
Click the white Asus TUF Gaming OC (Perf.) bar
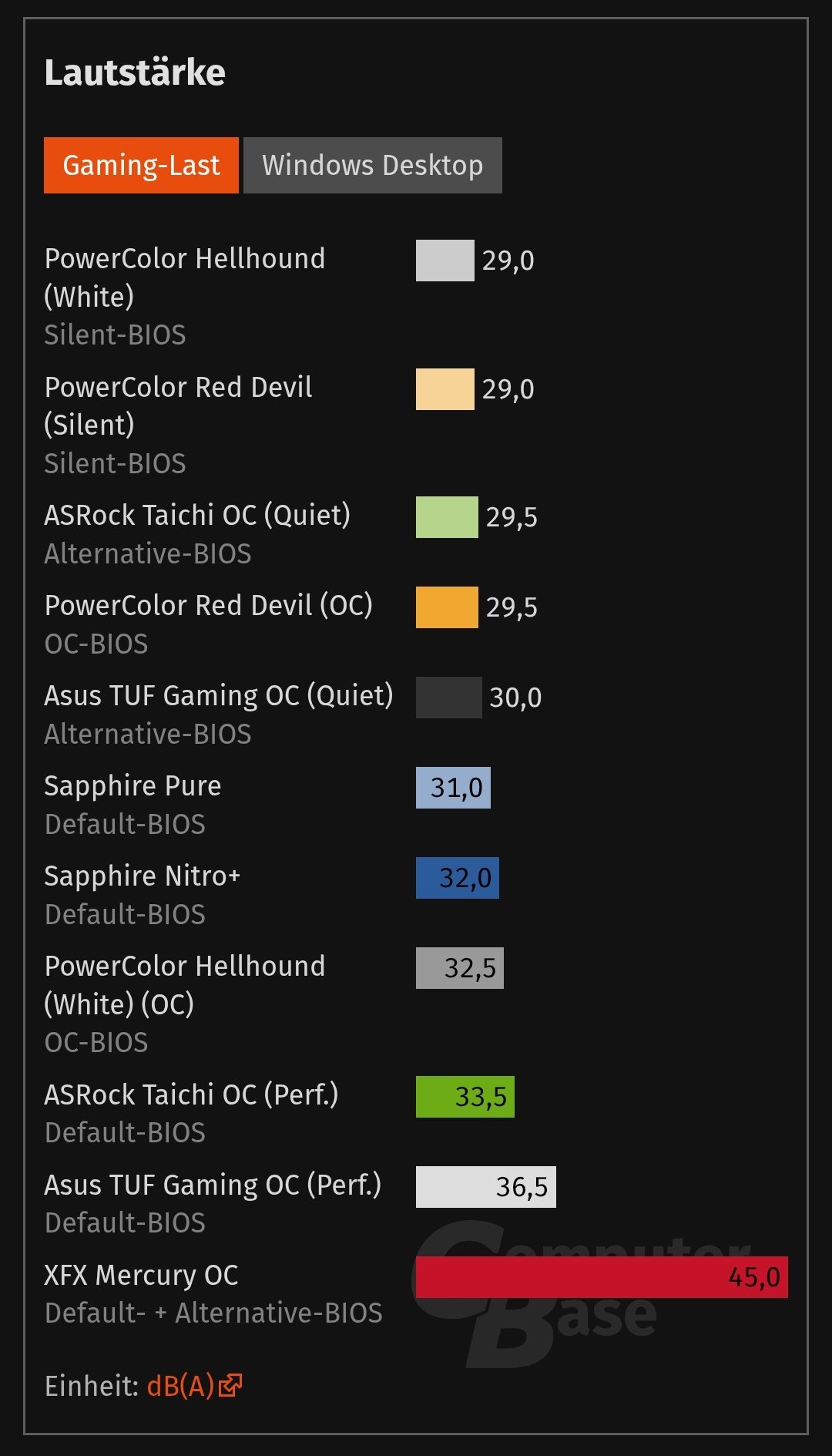click(486, 1187)
